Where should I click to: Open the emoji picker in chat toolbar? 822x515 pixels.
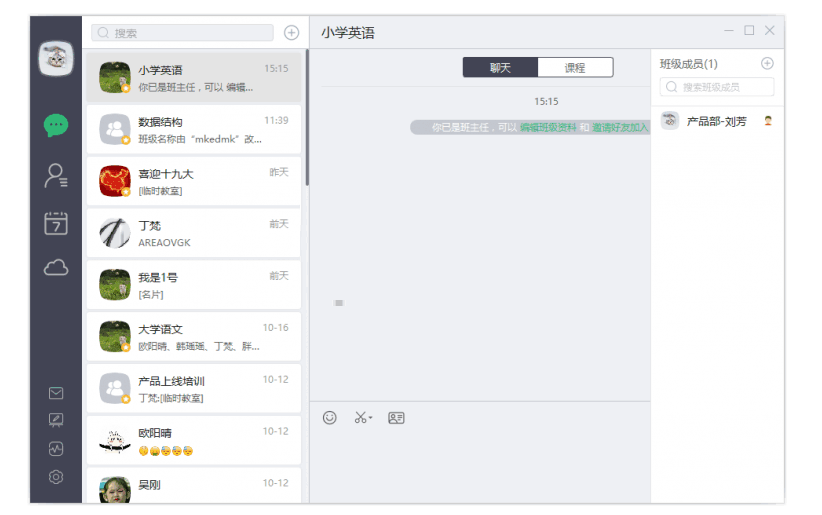pos(330,418)
